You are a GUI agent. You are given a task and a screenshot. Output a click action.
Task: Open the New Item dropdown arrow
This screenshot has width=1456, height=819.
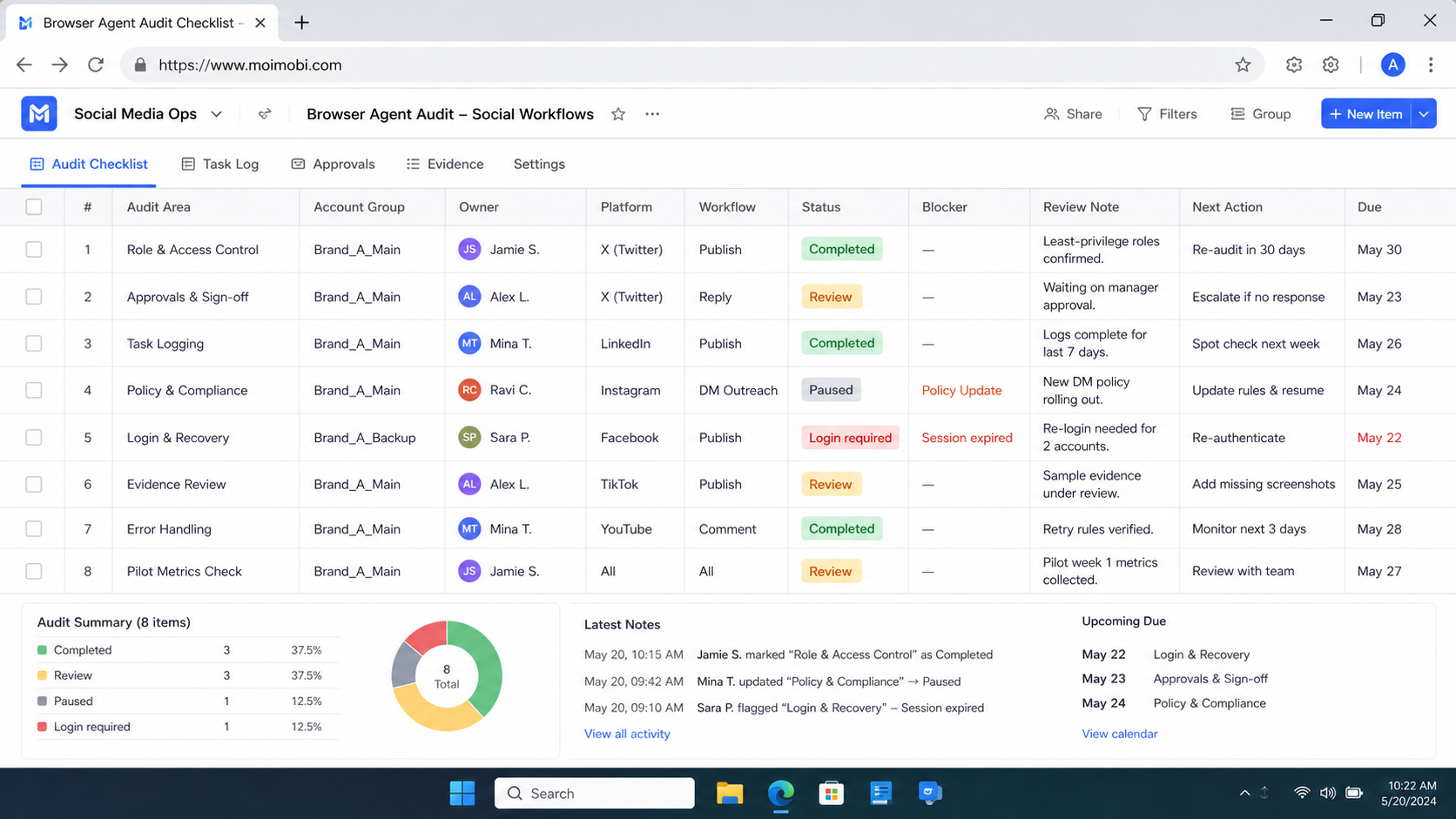(x=1424, y=114)
